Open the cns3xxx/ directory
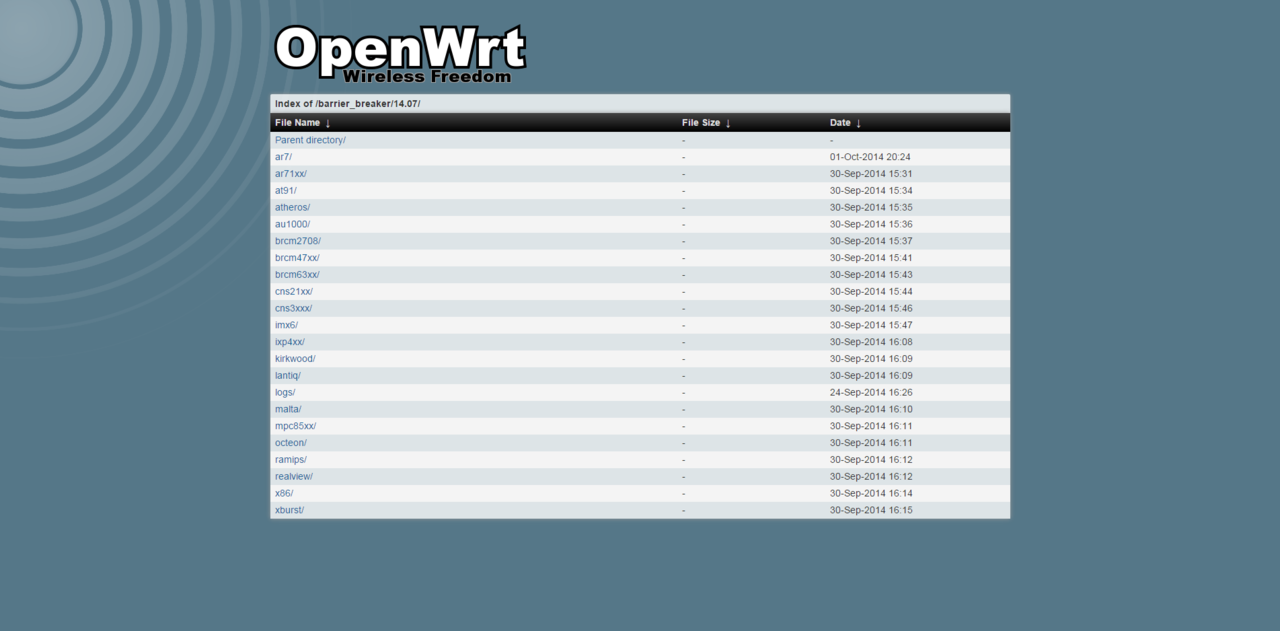Screen dimensions: 1280x631 (293, 309)
